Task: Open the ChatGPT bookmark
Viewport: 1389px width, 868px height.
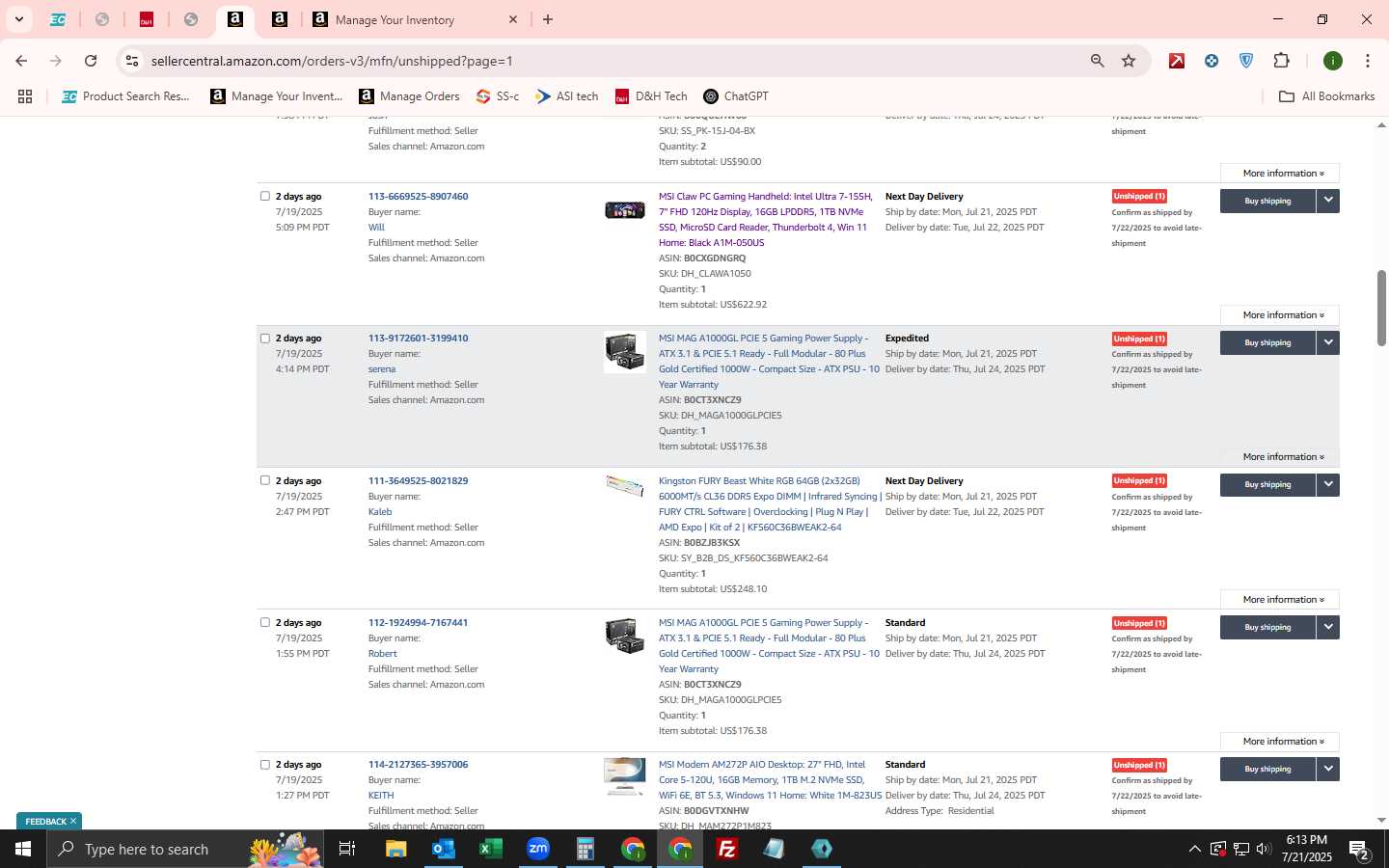Action: click(736, 96)
